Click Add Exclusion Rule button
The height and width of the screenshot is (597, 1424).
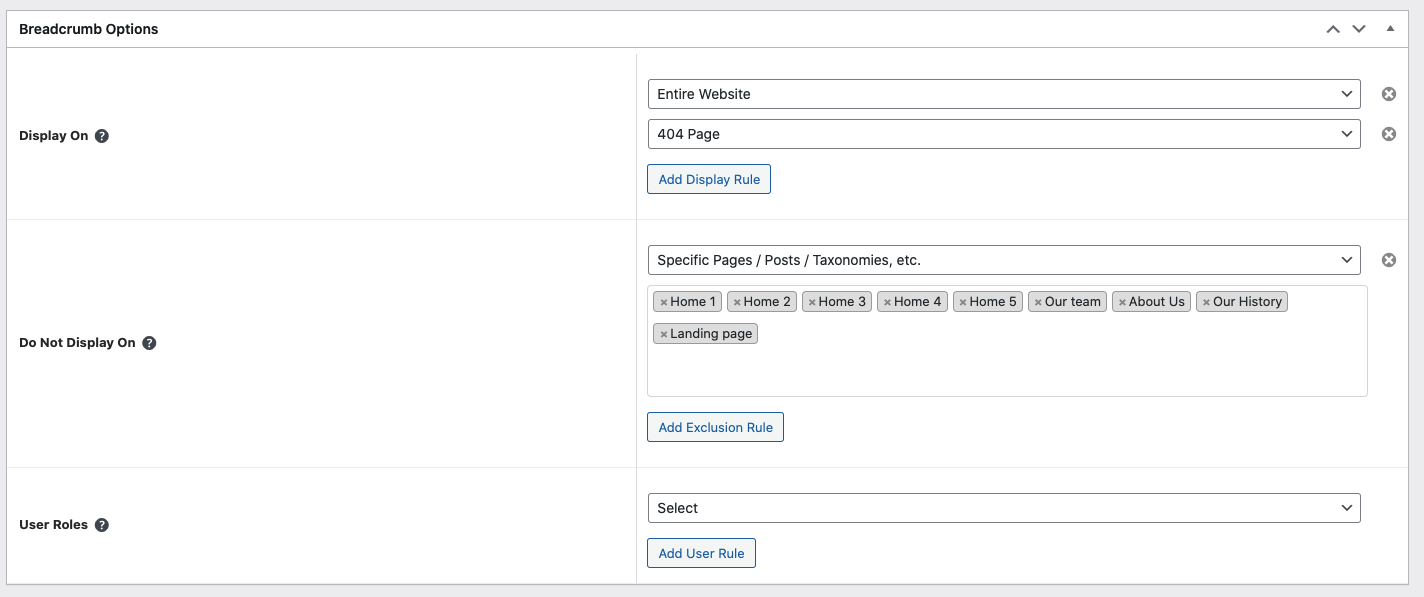[x=715, y=427]
